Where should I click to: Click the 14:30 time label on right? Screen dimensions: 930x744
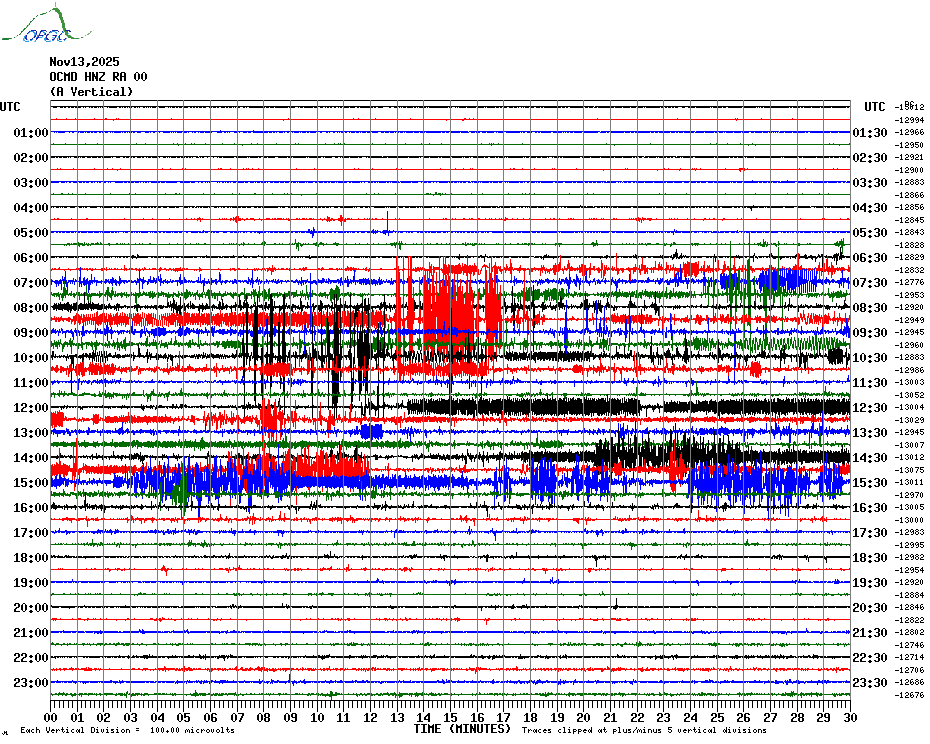point(869,458)
